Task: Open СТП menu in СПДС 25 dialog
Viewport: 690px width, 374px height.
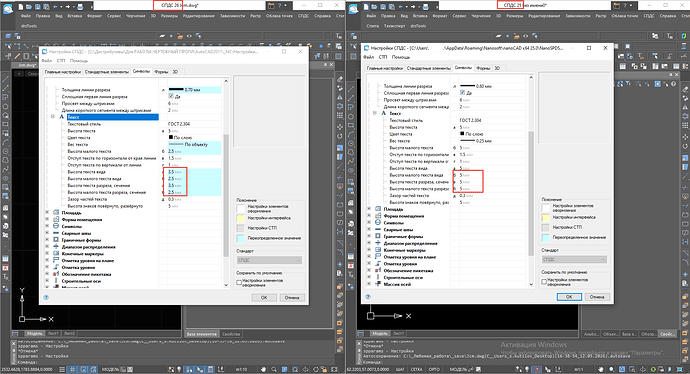Action: coord(382,57)
